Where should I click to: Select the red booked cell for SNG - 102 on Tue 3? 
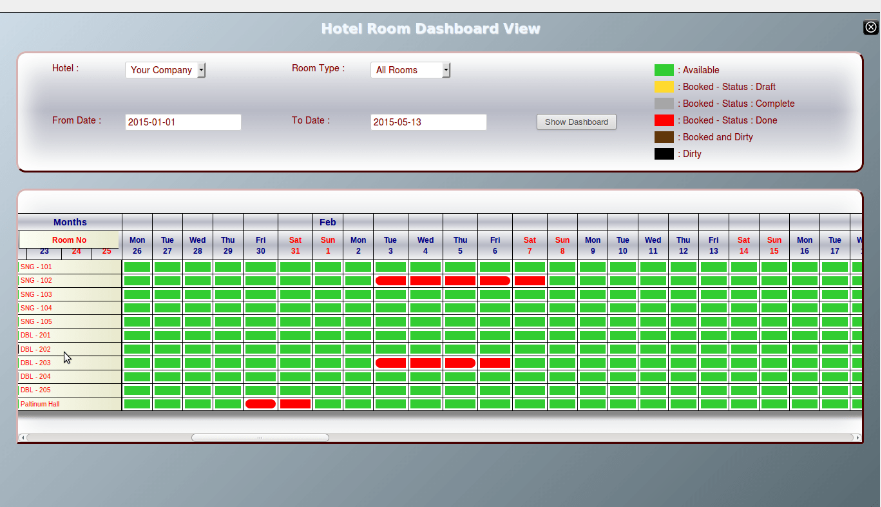[391, 281]
